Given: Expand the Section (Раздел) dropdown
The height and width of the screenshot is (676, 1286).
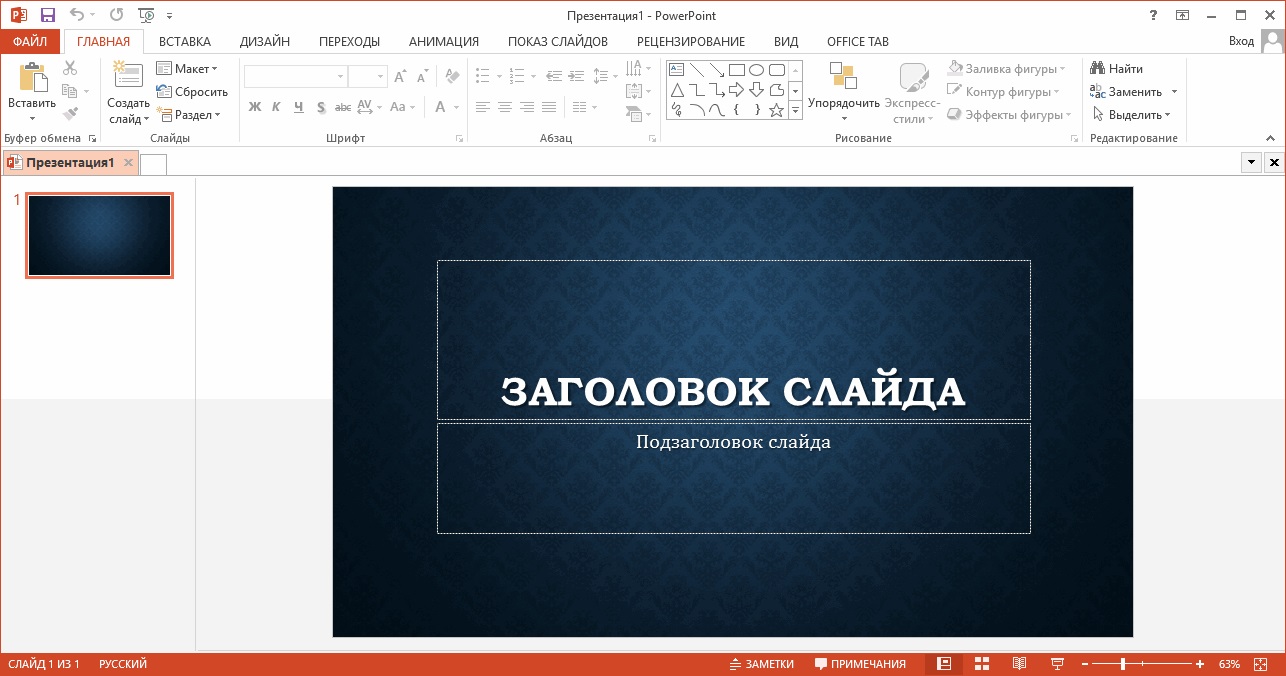Looking at the screenshot, I should point(189,115).
